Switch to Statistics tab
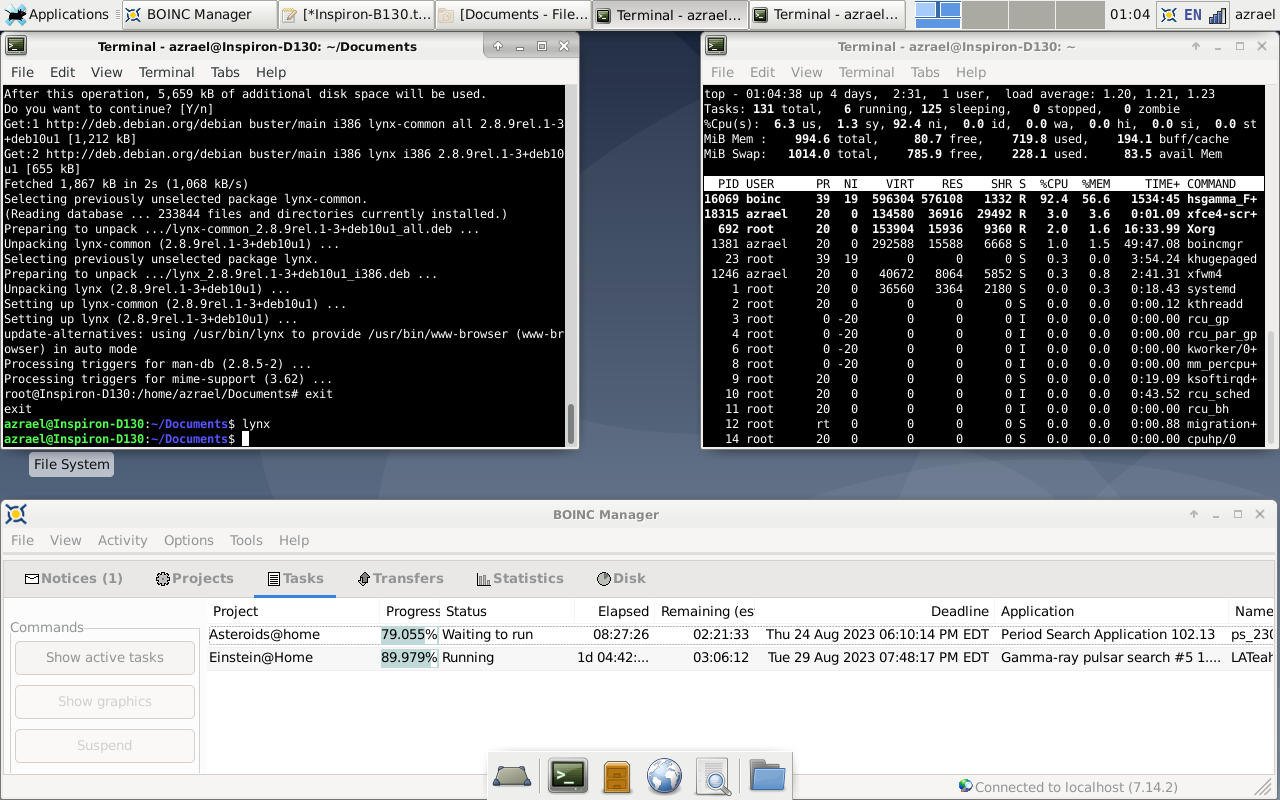The width and height of the screenshot is (1280, 800). tap(520, 578)
